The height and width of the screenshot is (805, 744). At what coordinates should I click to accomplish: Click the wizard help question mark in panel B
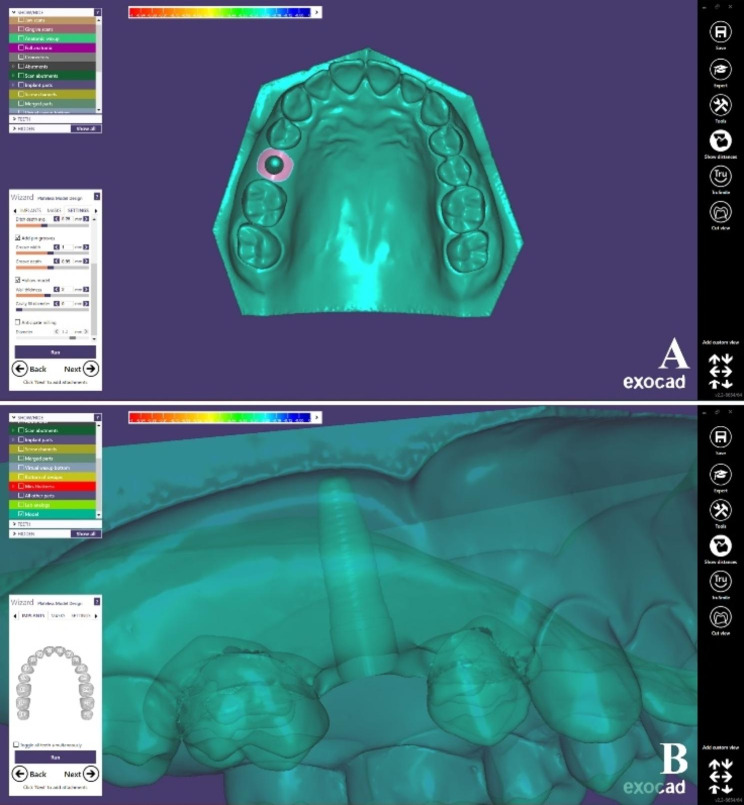(x=97, y=602)
